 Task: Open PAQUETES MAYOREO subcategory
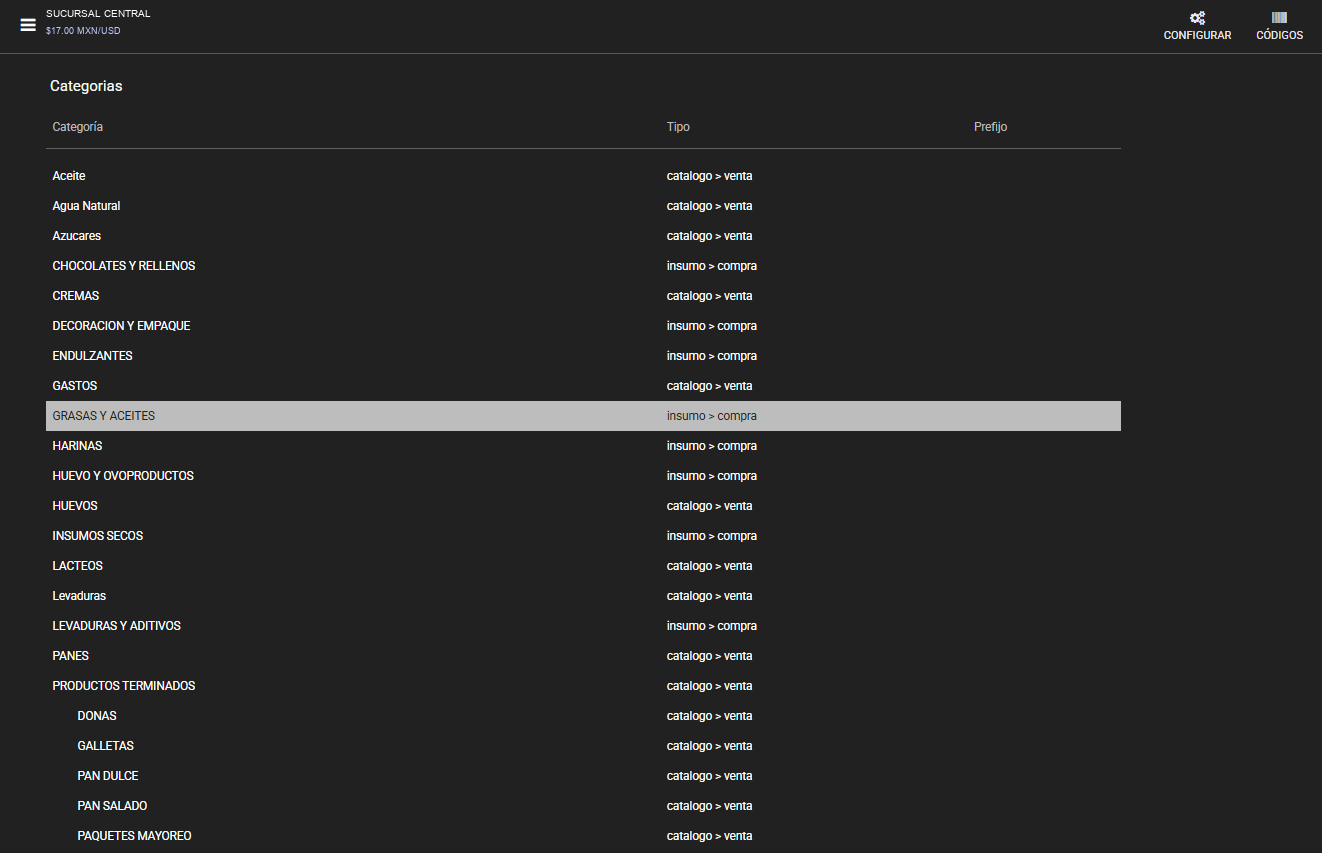(583, 836)
